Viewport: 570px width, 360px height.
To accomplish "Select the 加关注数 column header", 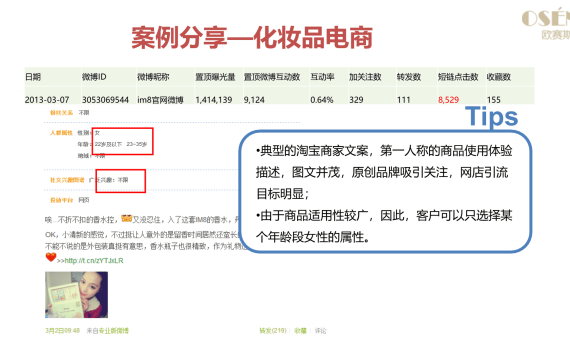I will coord(365,77).
